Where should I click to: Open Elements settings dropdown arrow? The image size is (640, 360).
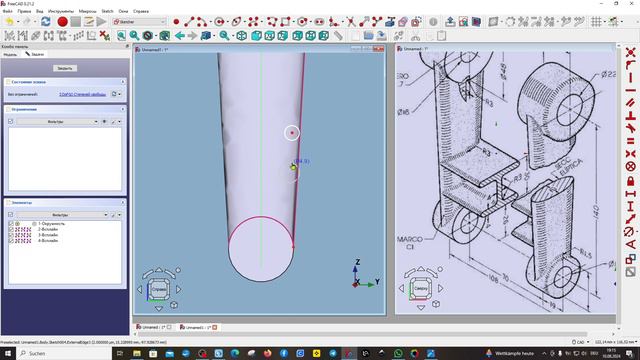coord(120,215)
